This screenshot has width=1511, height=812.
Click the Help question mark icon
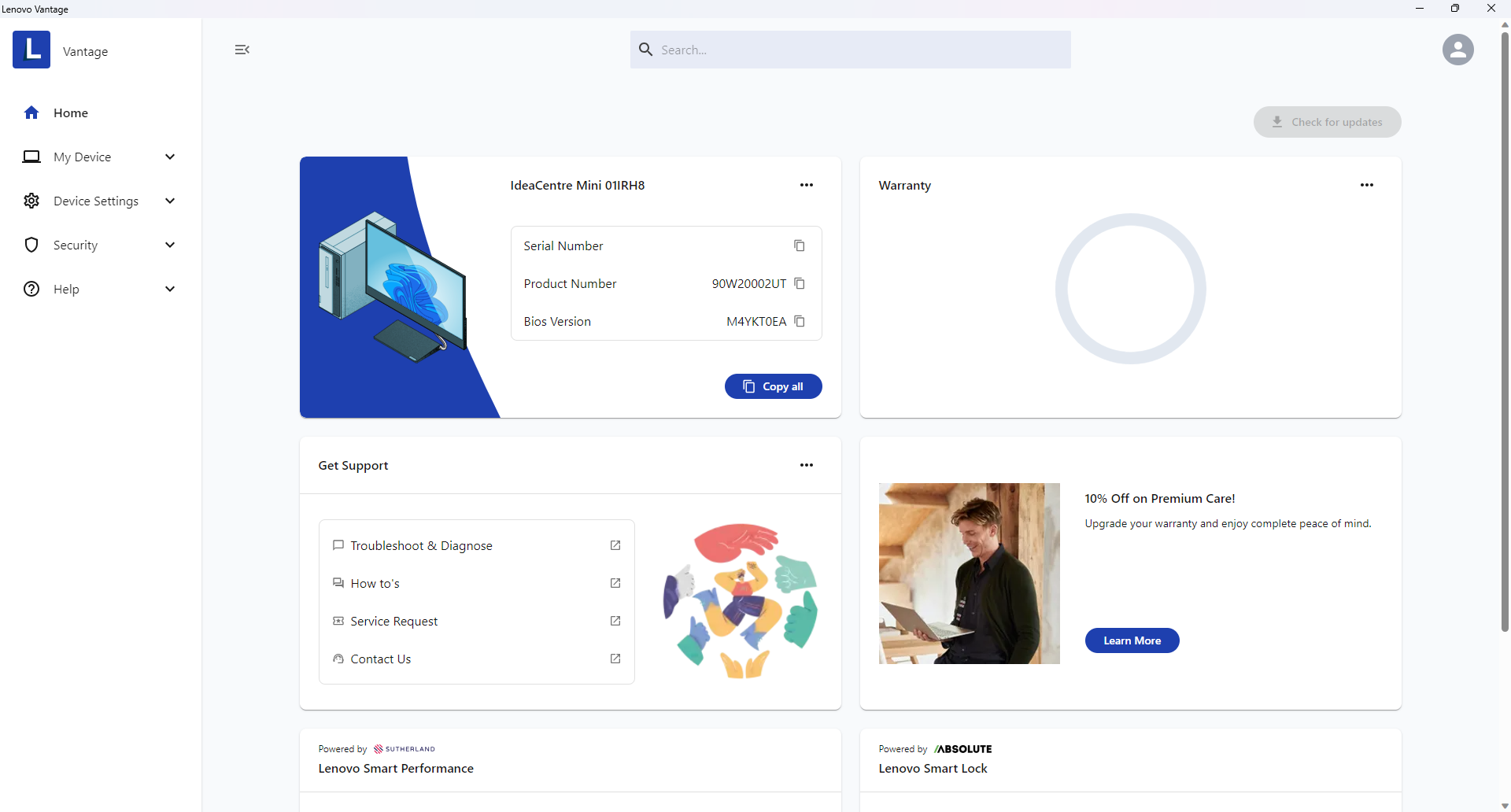click(x=31, y=289)
